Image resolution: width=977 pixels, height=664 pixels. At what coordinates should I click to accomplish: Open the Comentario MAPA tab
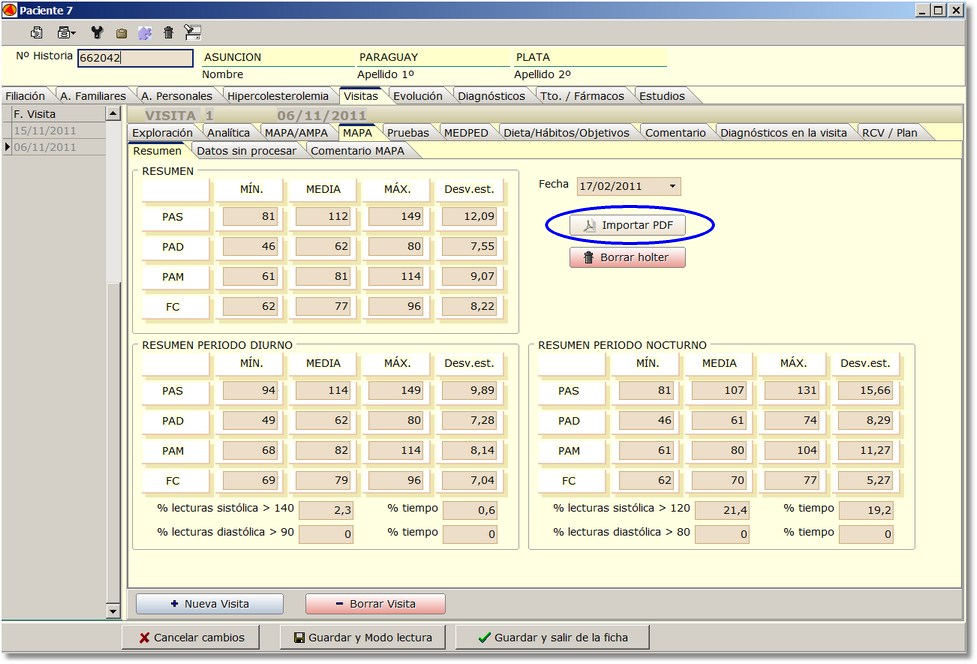point(358,151)
